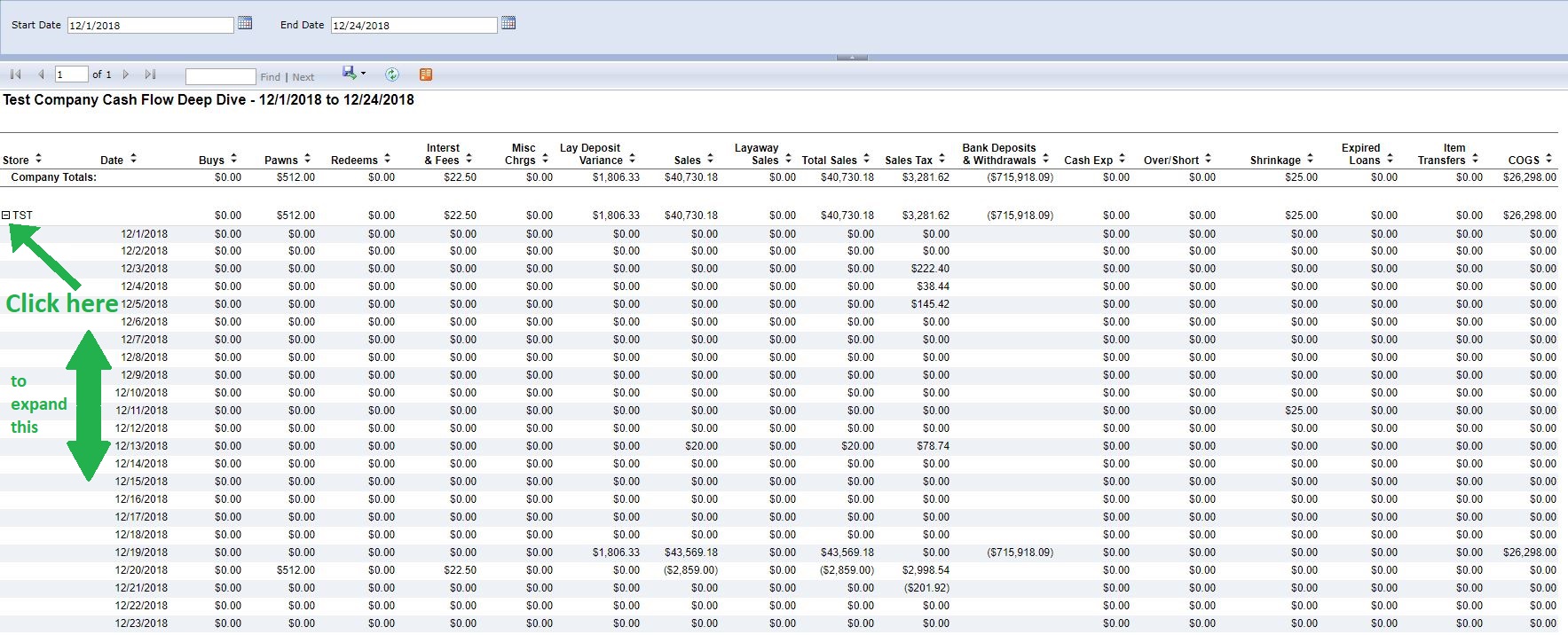Go to previous report page
The height and width of the screenshot is (635, 1568).
41,74
